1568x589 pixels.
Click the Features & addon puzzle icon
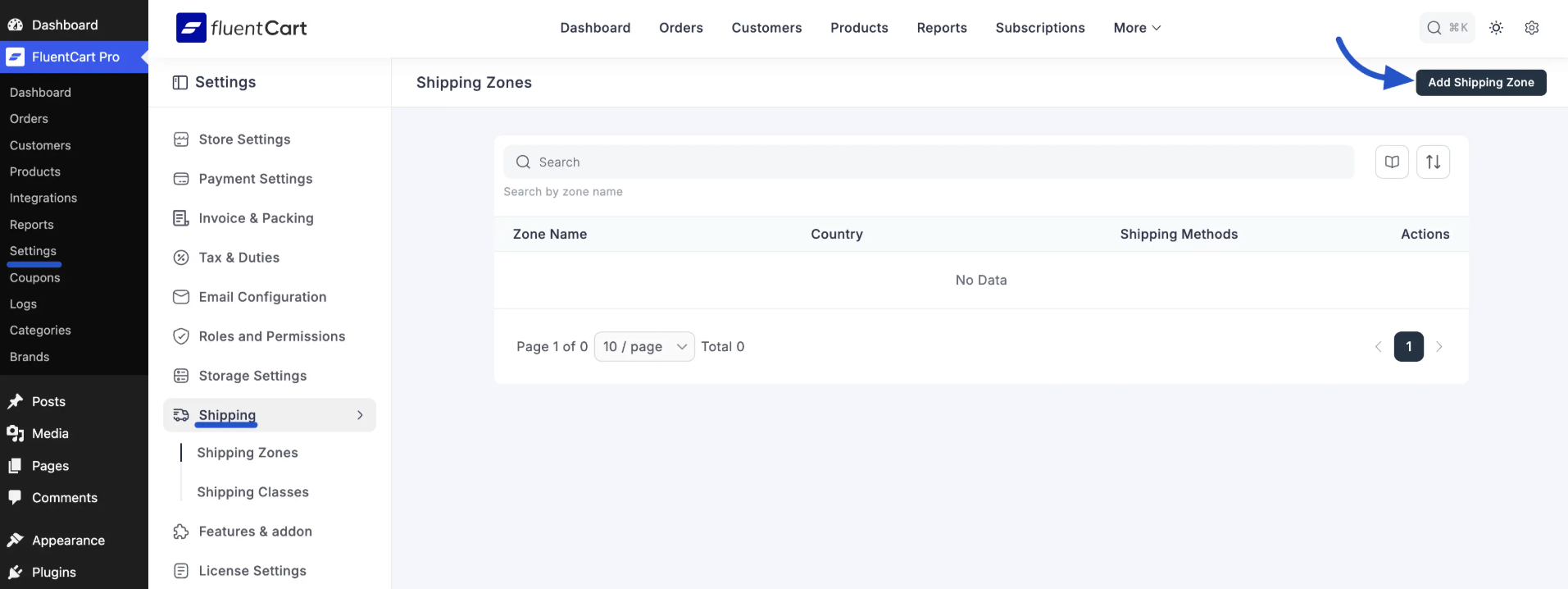pos(181,532)
